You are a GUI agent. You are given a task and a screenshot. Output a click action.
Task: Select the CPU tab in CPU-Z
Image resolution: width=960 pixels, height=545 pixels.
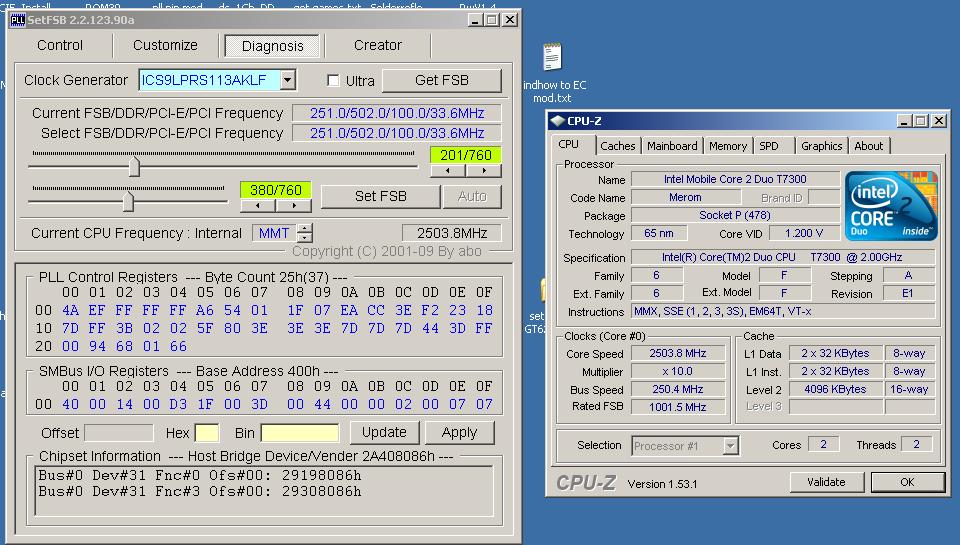[569, 144]
